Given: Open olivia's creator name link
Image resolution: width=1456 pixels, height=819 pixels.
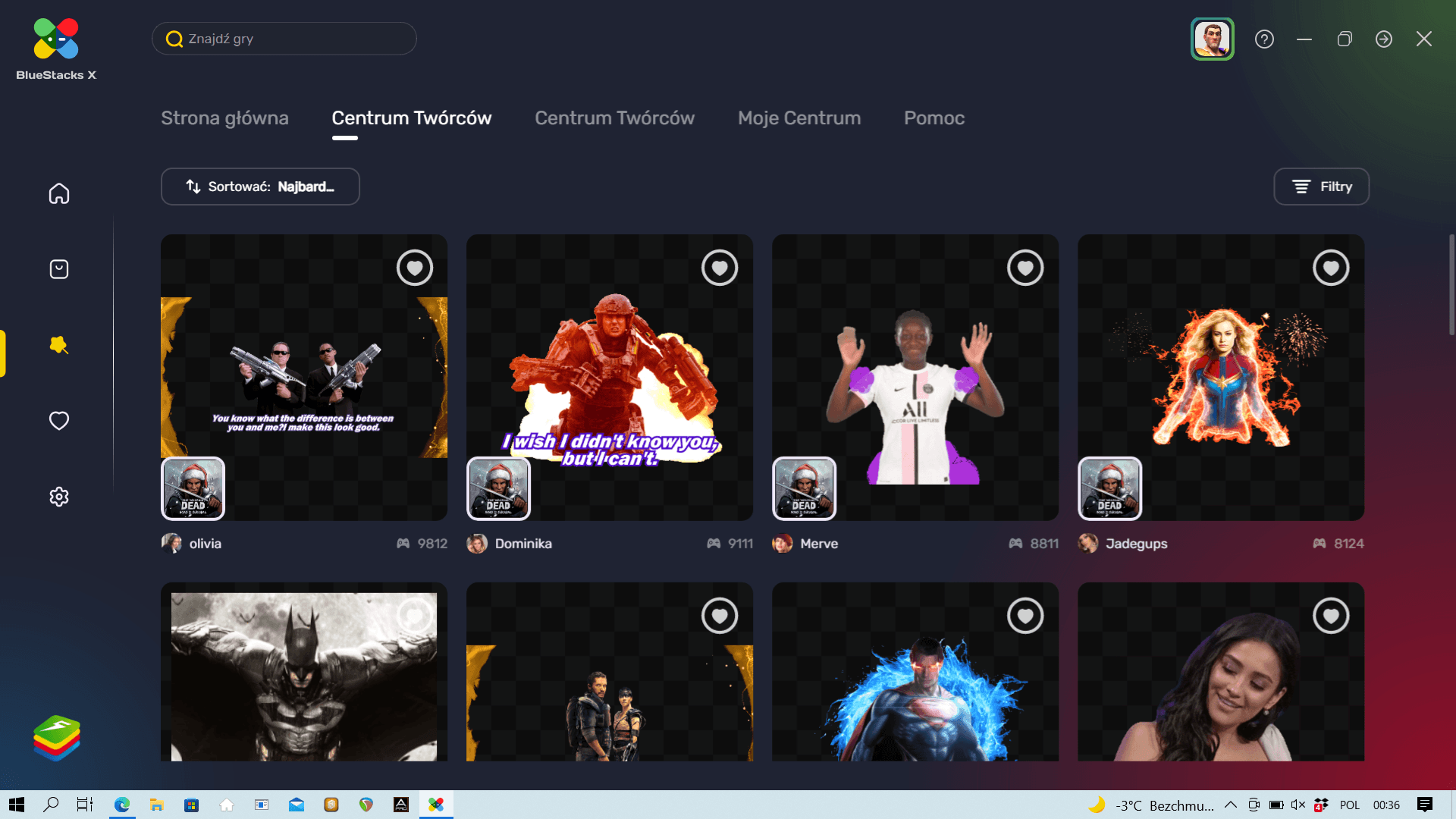Looking at the screenshot, I should (206, 544).
